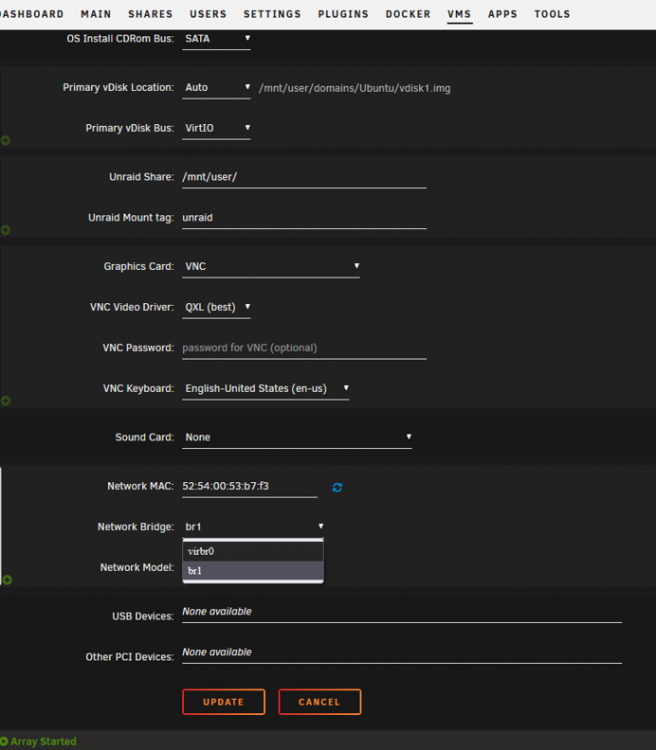The image size is (656, 750).
Task: Open the Graphics Card VNC dropdown
Action: tap(271, 267)
